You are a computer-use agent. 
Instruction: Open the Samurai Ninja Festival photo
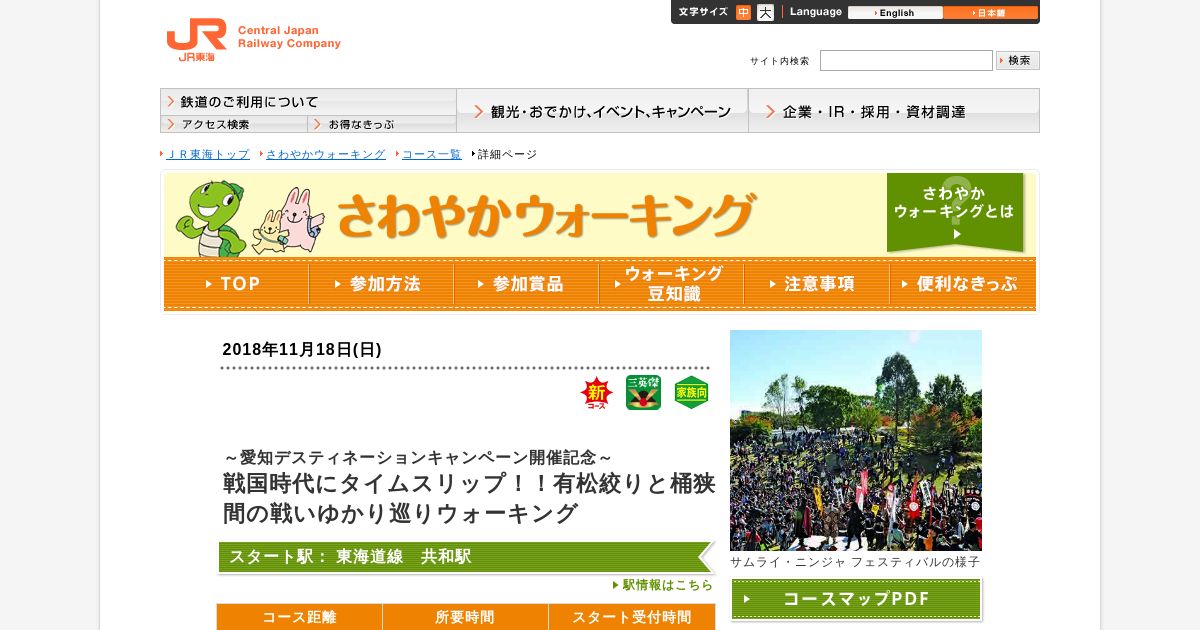tap(856, 440)
